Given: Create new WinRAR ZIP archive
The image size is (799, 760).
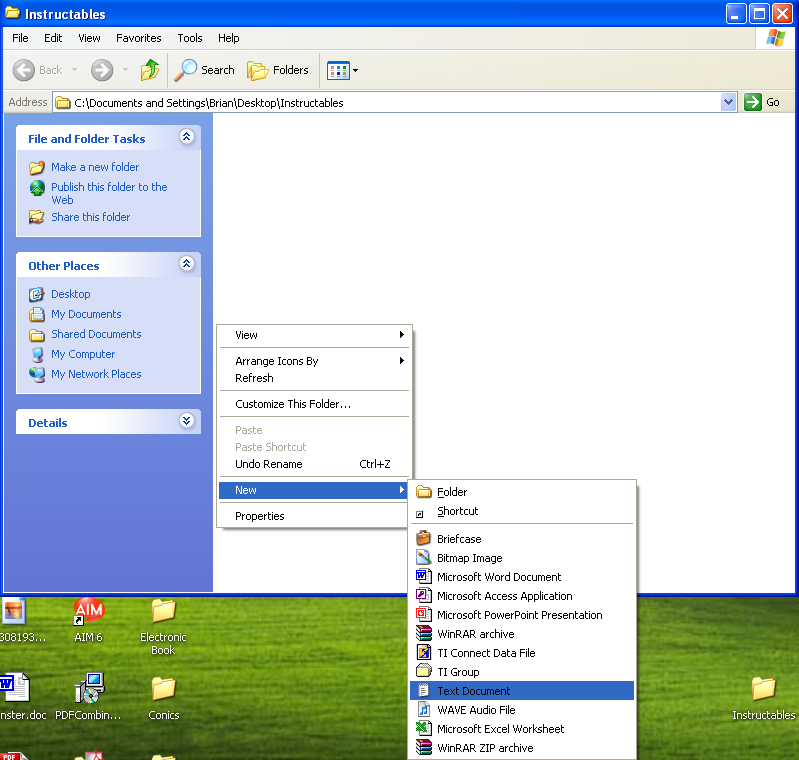Looking at the screenshot, I should (522, 748).
